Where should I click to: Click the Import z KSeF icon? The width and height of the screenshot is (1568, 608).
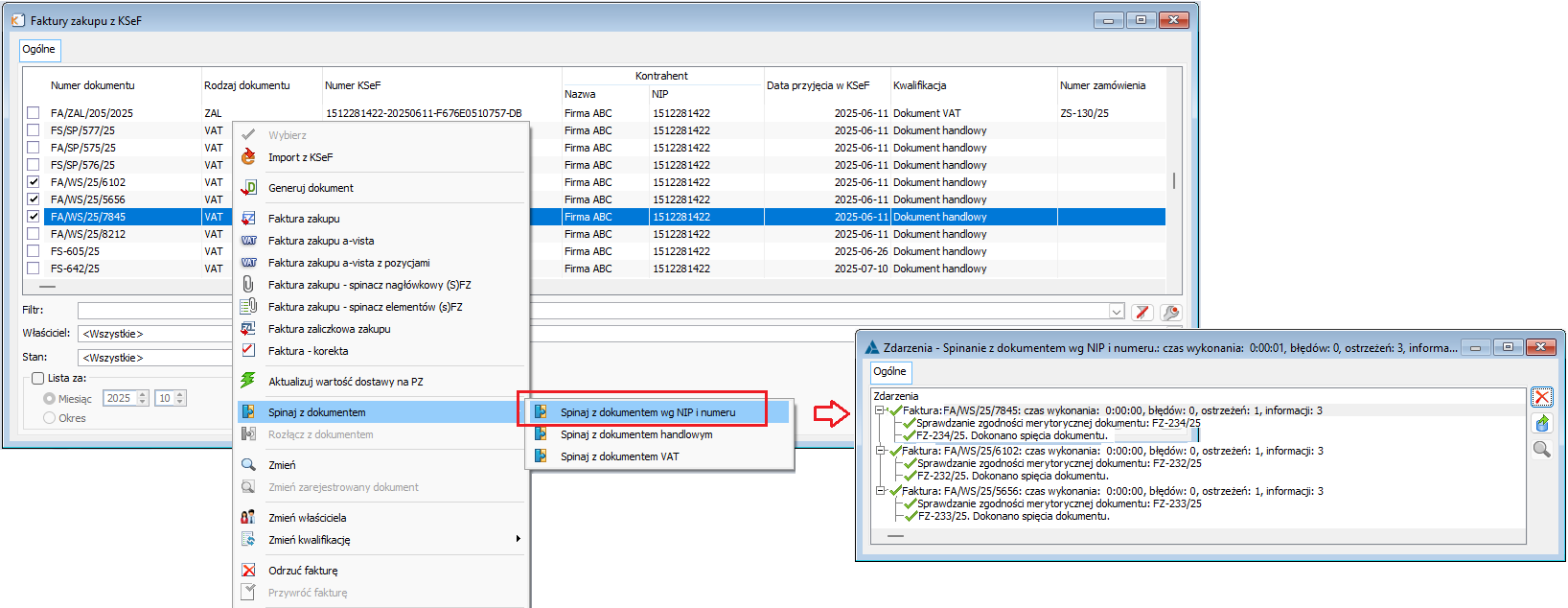pyautogui.click(x=248, y=157)
